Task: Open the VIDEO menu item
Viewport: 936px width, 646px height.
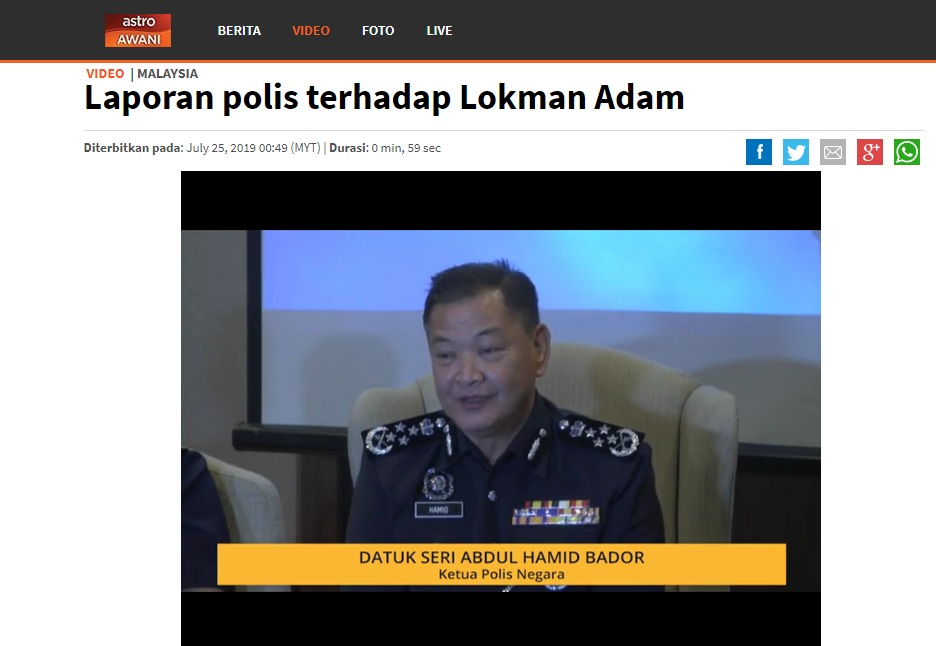Action: pos(311,30)
